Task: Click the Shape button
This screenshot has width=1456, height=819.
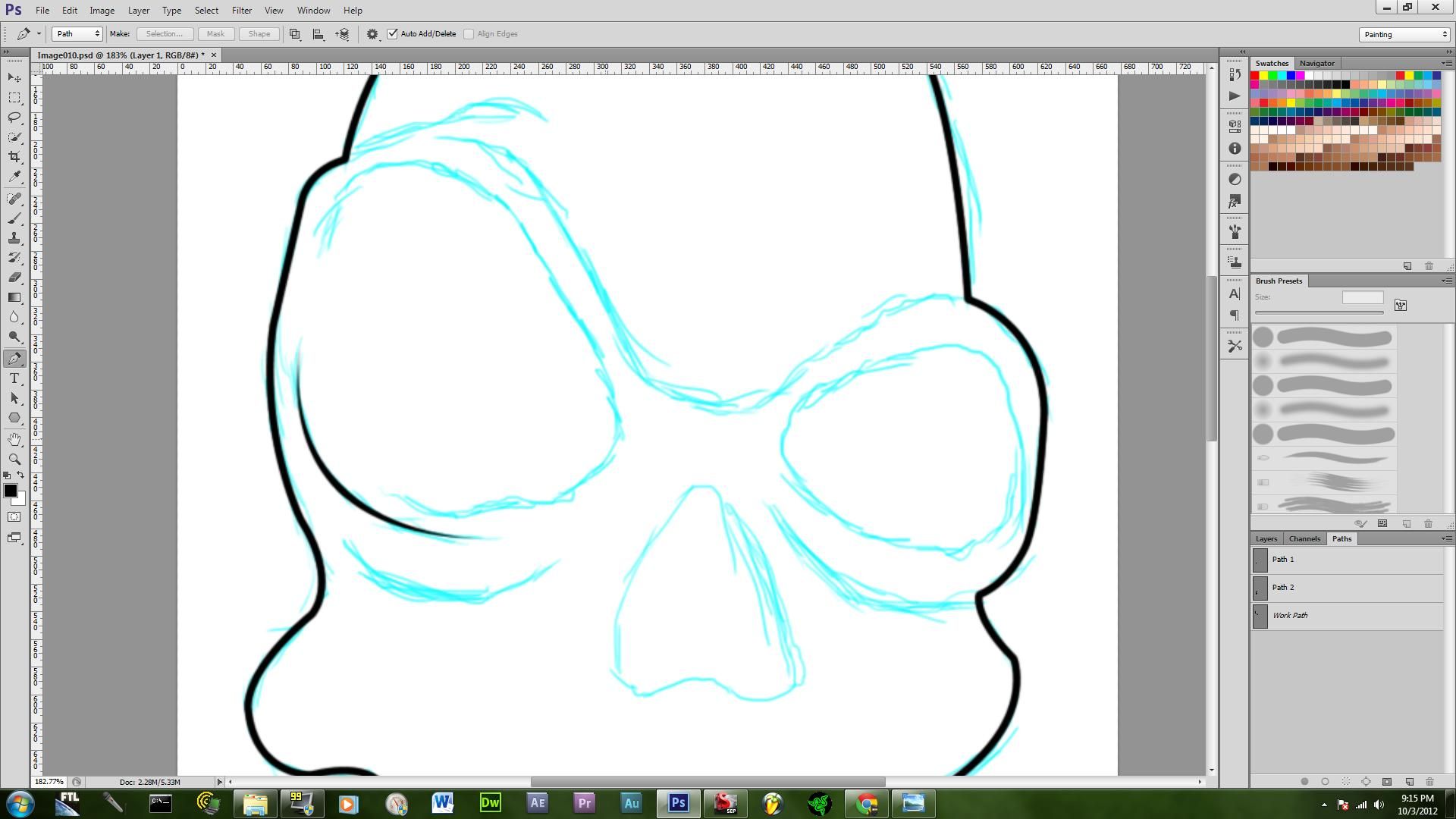Action: [x=259, y=34]
